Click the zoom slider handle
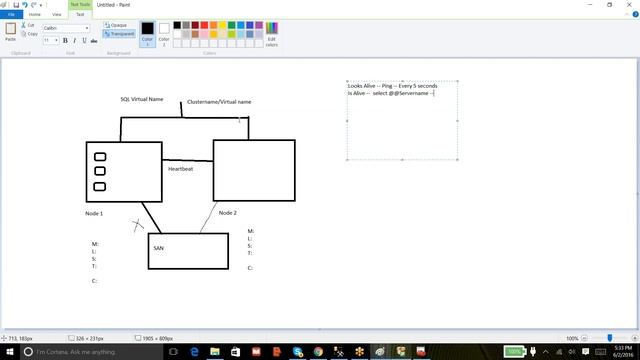 (610, 338)
